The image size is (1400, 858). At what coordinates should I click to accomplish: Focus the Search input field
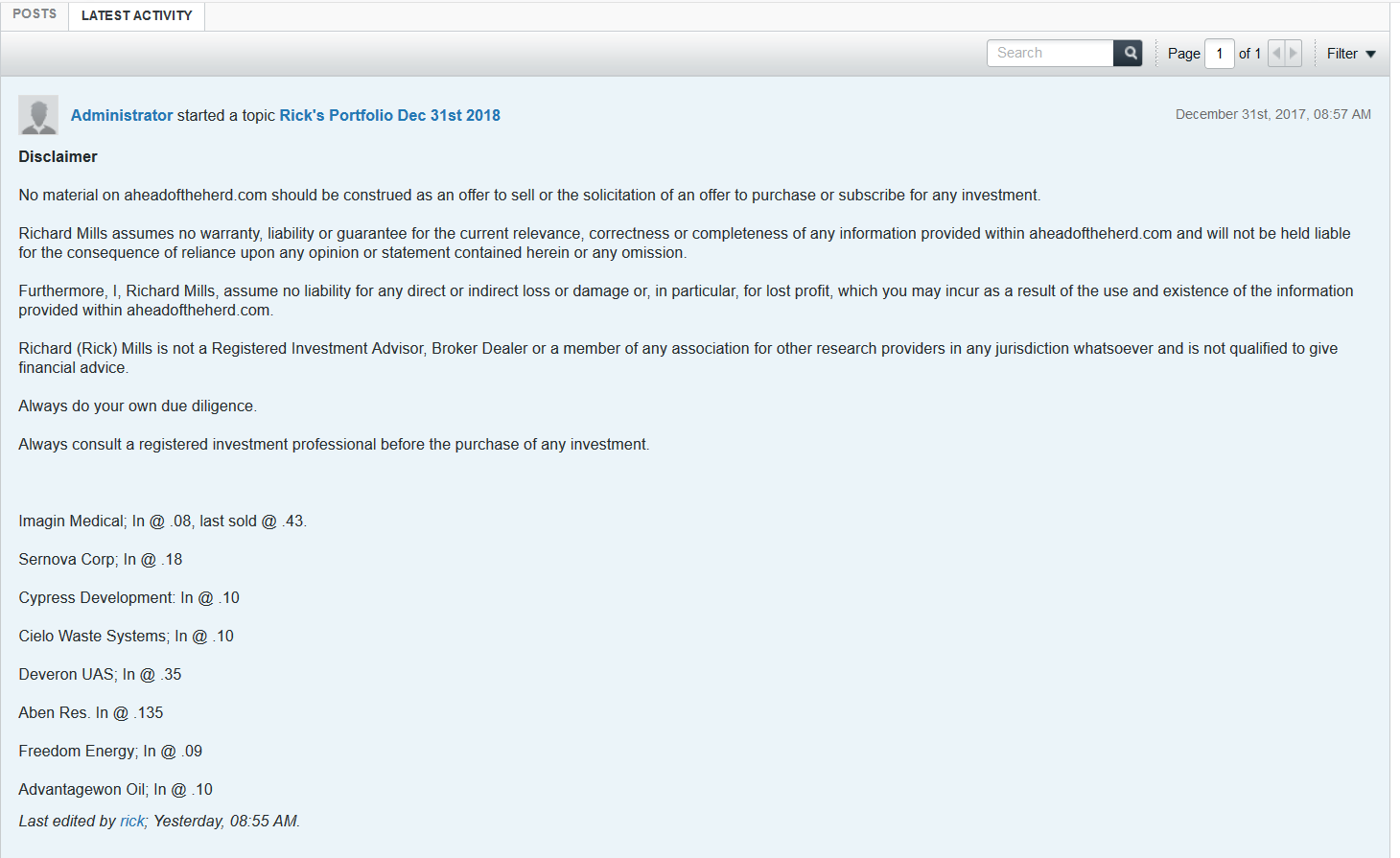(1050, 53)
